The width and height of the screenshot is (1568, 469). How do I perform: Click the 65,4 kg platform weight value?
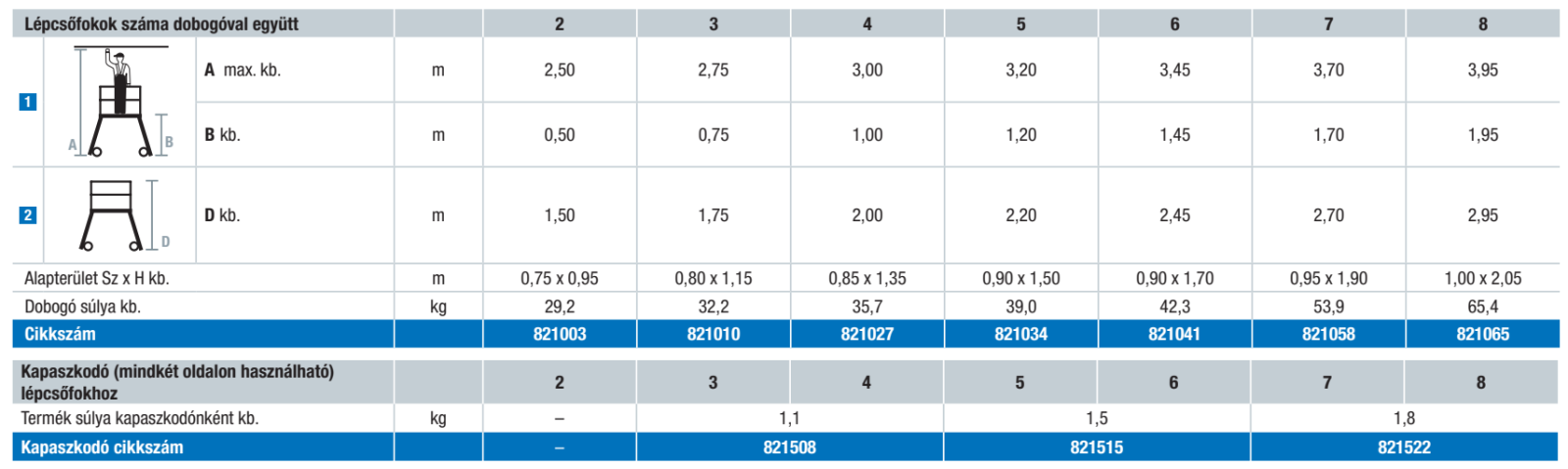tap(1482, 306)
